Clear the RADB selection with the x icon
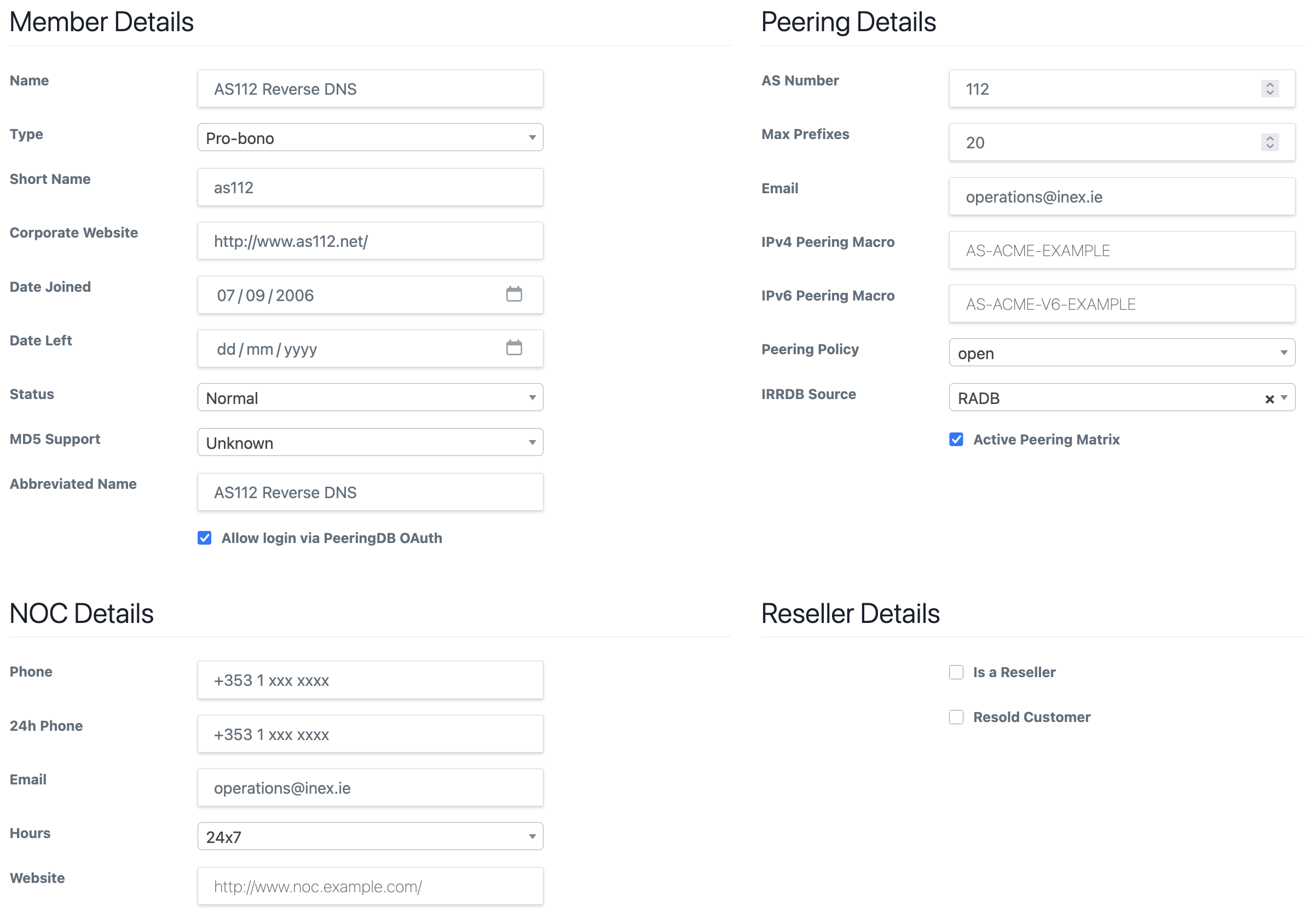 pos(1269,399)
